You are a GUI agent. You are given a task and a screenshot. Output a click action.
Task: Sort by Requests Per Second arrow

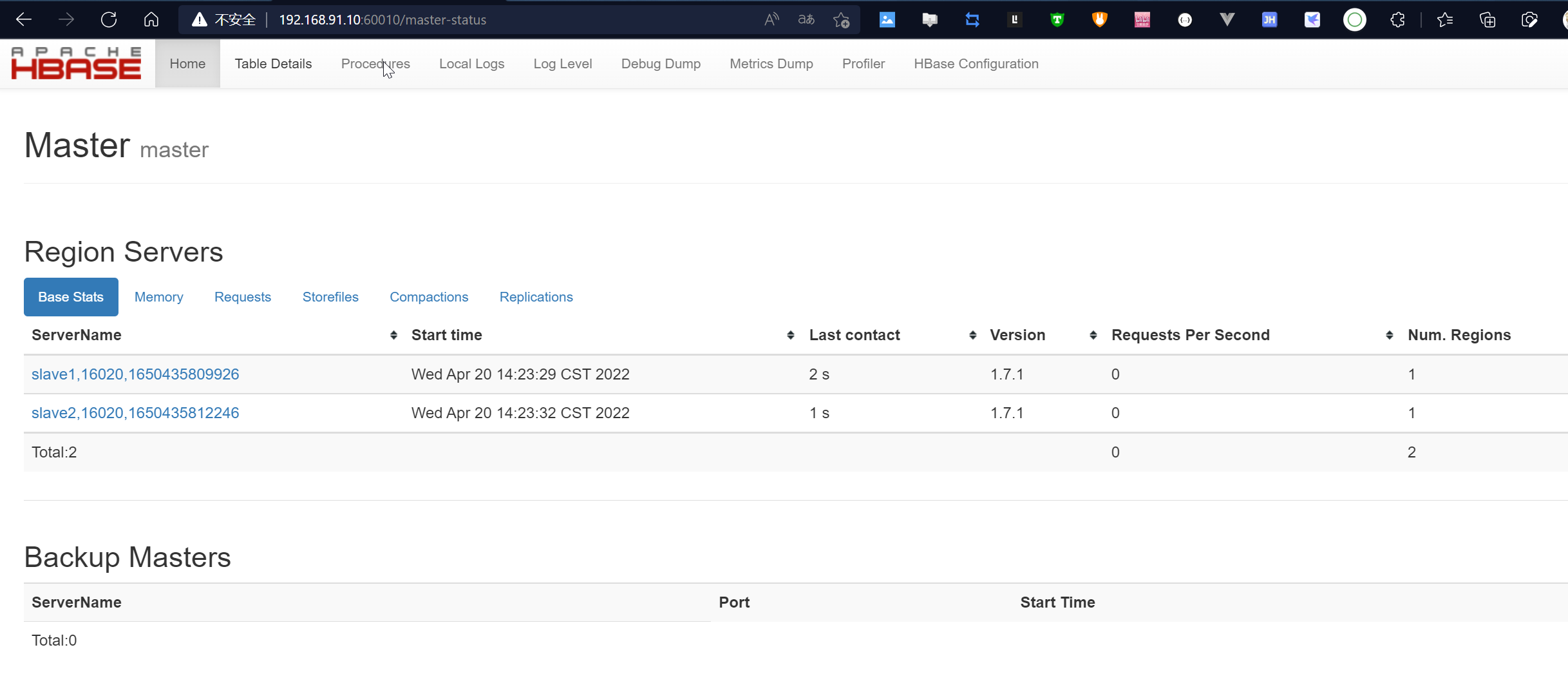[x=1389, y=335]
